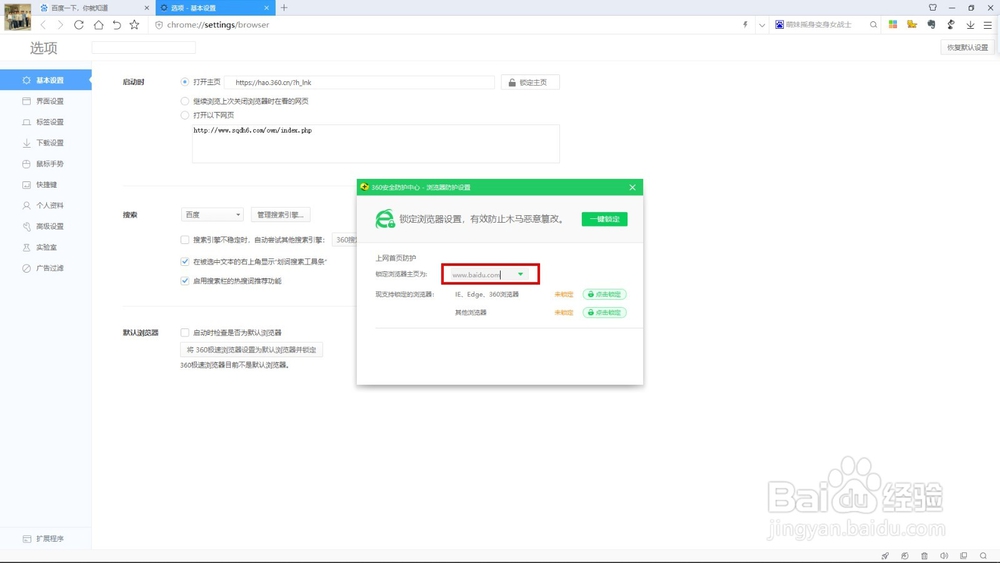The image size is (1000, 563).
Task: Click the speaker sound icon in status bar
Action: point(944,556)
